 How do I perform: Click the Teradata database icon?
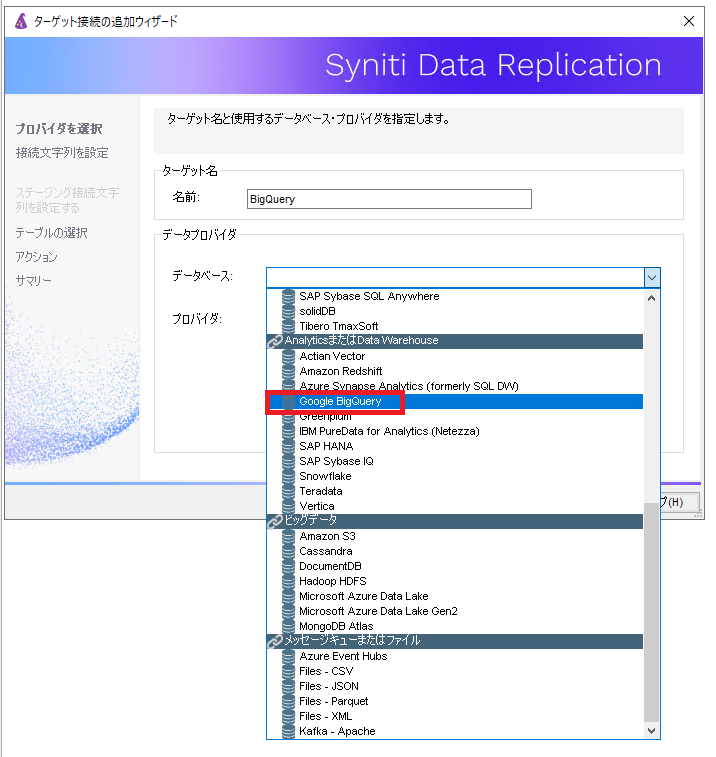tap(288, 491)
